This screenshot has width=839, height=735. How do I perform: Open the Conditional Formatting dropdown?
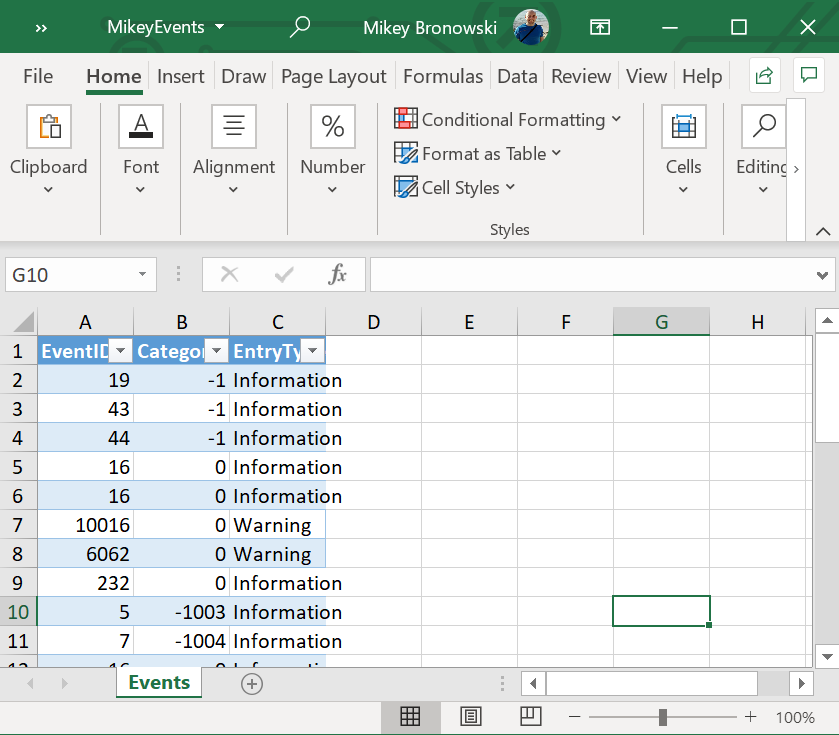click(508, 120)
